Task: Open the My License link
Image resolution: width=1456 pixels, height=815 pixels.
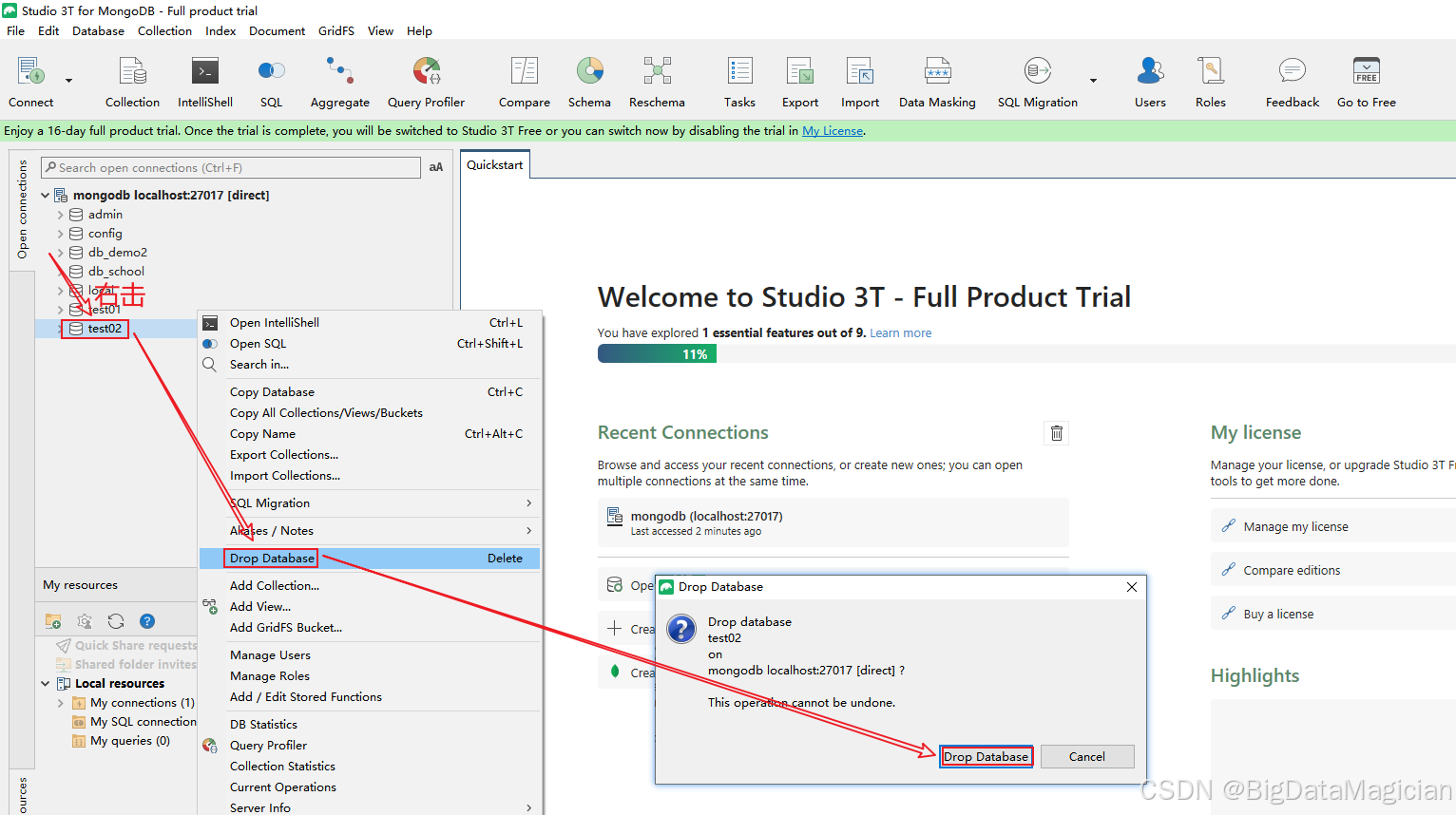Action: (833, 131)
